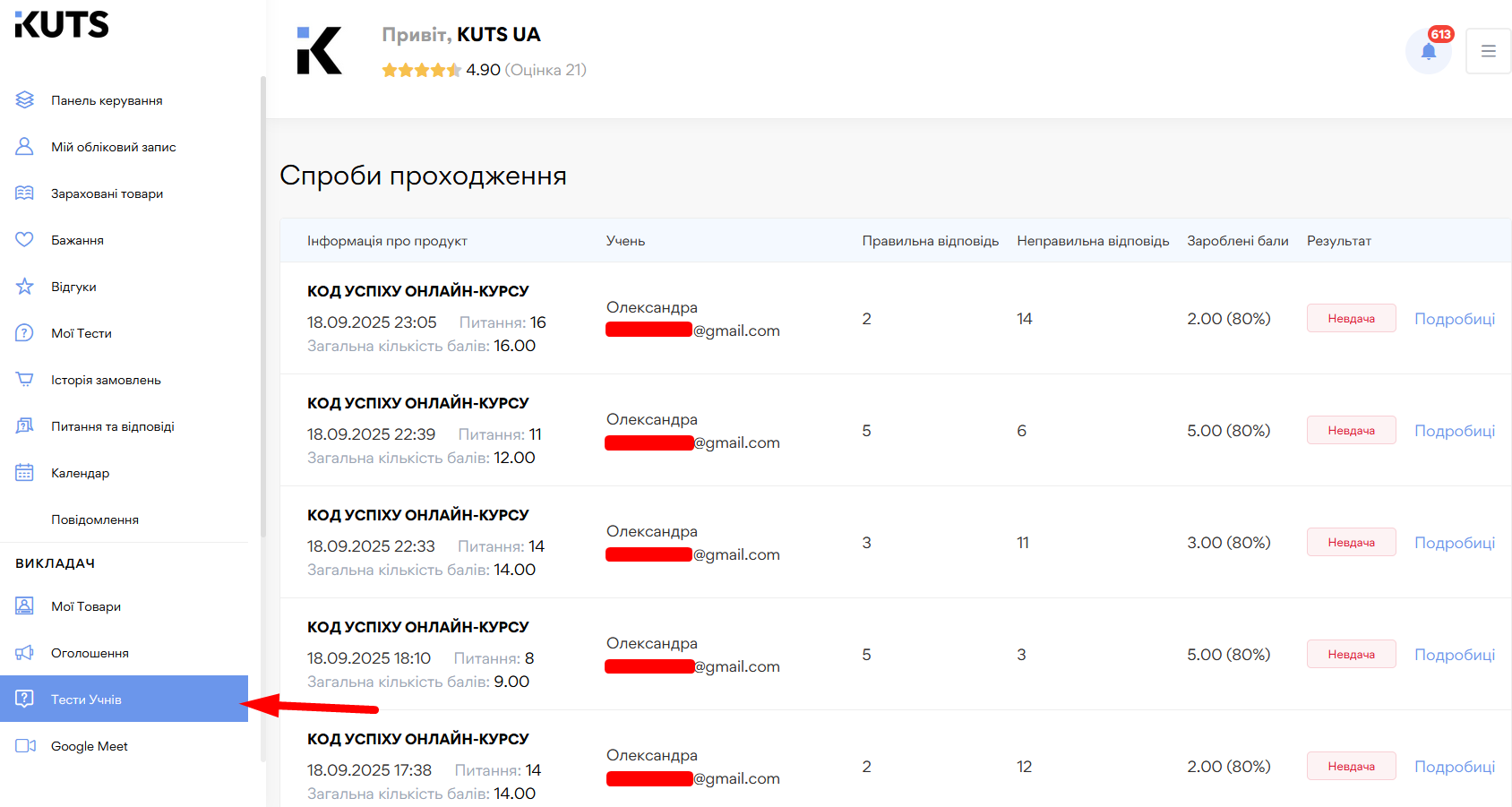This screenshot has width=1512, height=807.
Task: Open Подробиці for the 23:05 attempt
Action: point(1455,318)
